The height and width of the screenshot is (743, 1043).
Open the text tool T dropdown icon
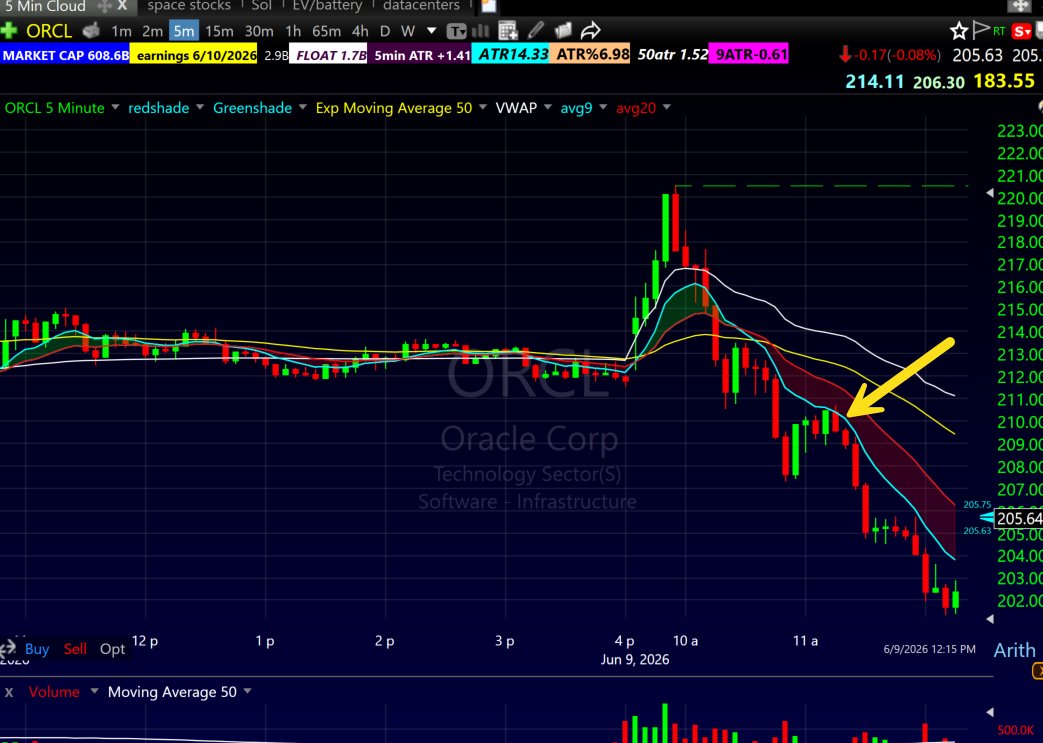click(x=456, y=31)
